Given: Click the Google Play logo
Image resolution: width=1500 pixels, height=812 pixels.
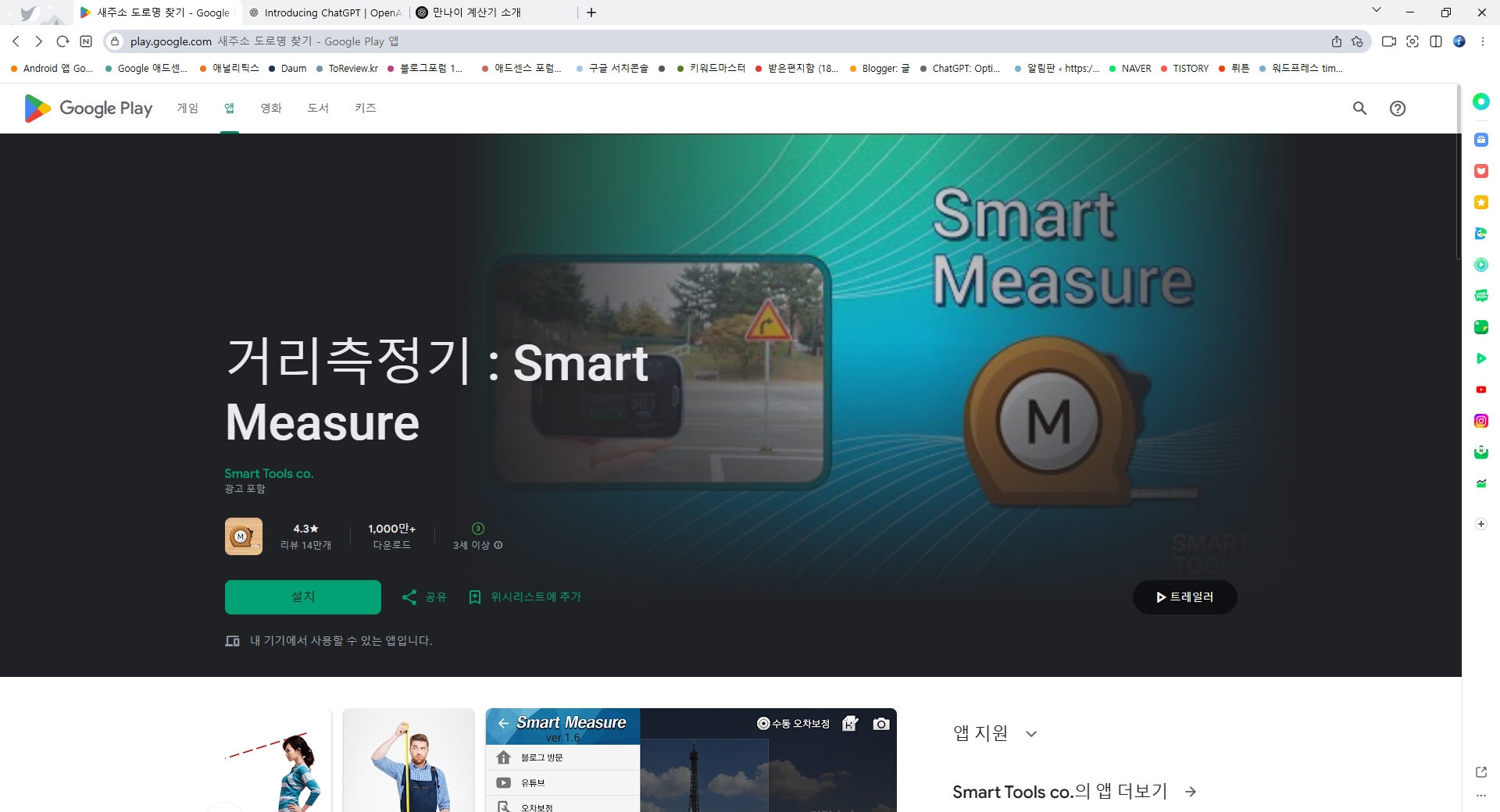Looking at the screenshot, I should pyautogui.click(x=87, y=109).
